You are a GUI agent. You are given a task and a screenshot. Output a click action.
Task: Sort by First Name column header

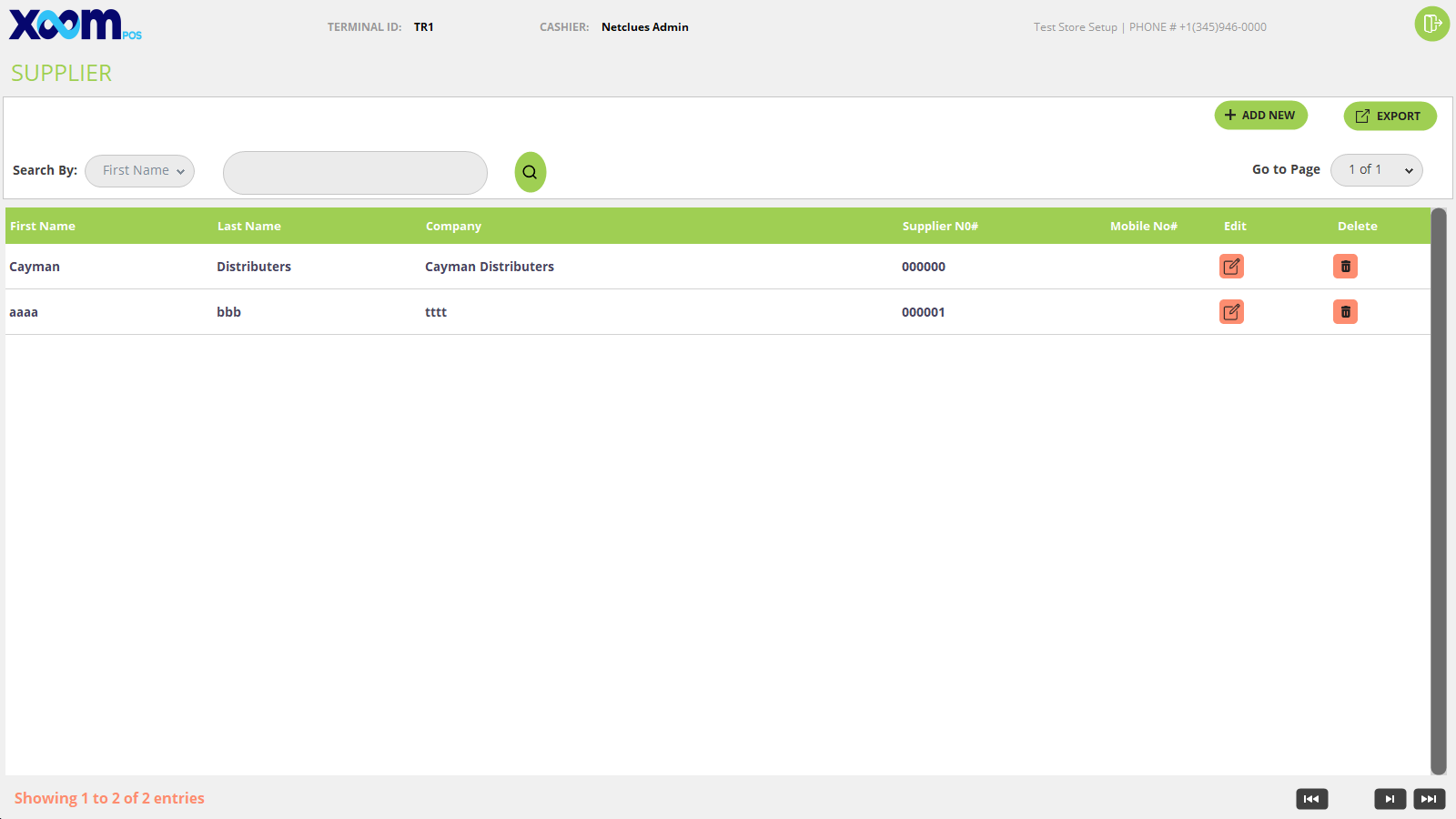coord(43,227)
